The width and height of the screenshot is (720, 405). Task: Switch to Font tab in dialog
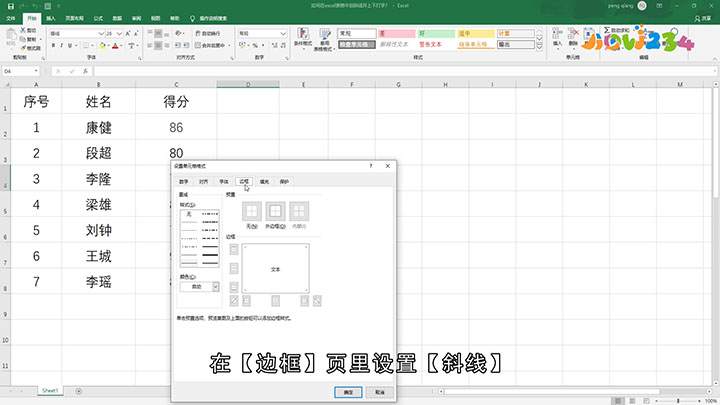(x=224, y=182)
